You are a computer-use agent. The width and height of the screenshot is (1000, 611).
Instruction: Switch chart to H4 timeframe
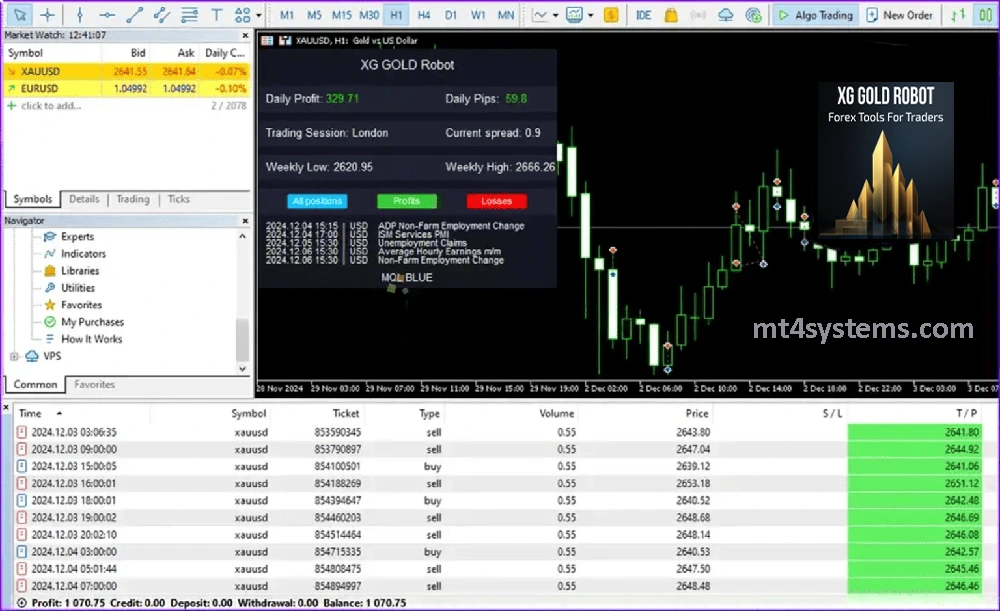tap(424, 15)
